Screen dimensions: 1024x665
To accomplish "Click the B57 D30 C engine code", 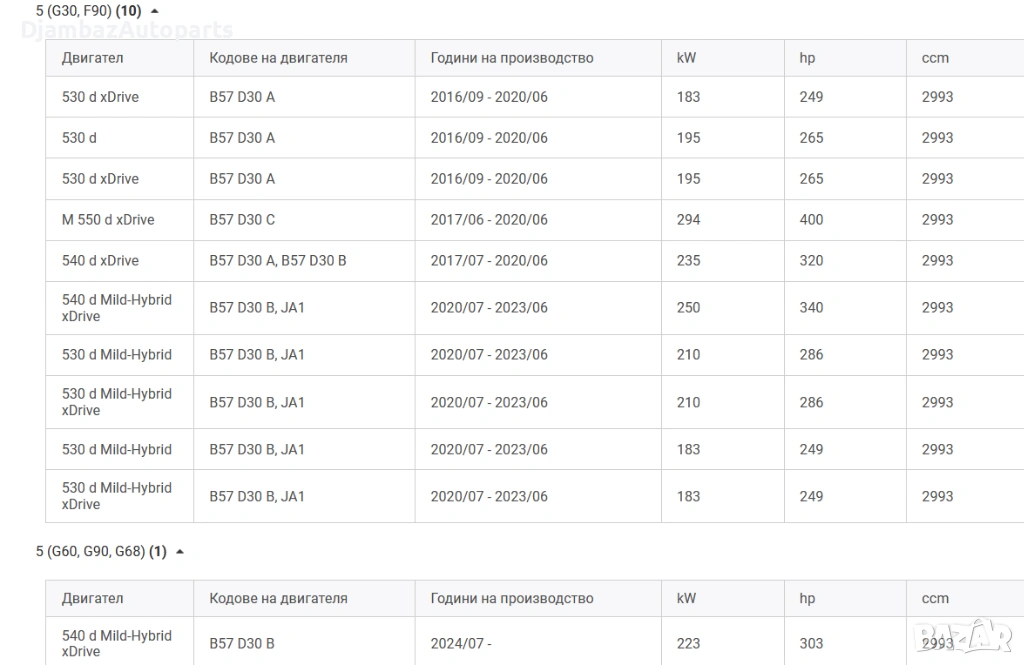I will (242, 220).
